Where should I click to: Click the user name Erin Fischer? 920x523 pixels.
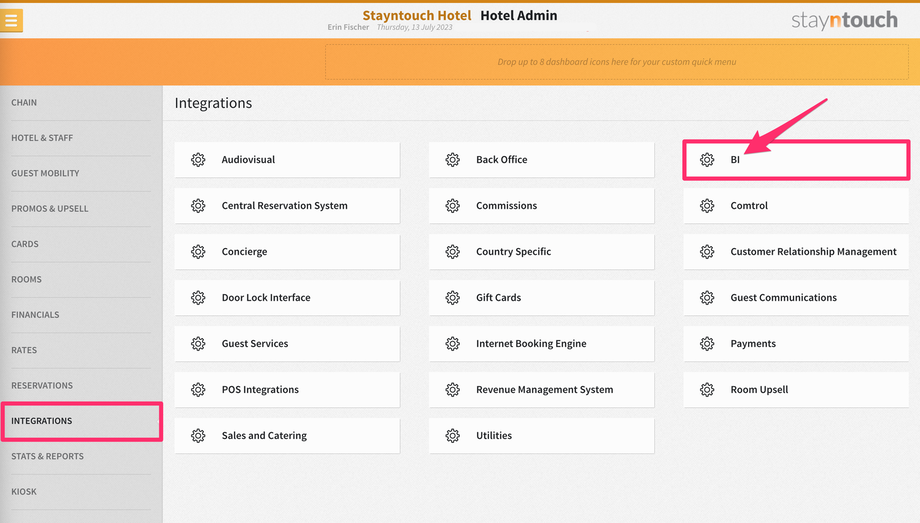point(349,27)
